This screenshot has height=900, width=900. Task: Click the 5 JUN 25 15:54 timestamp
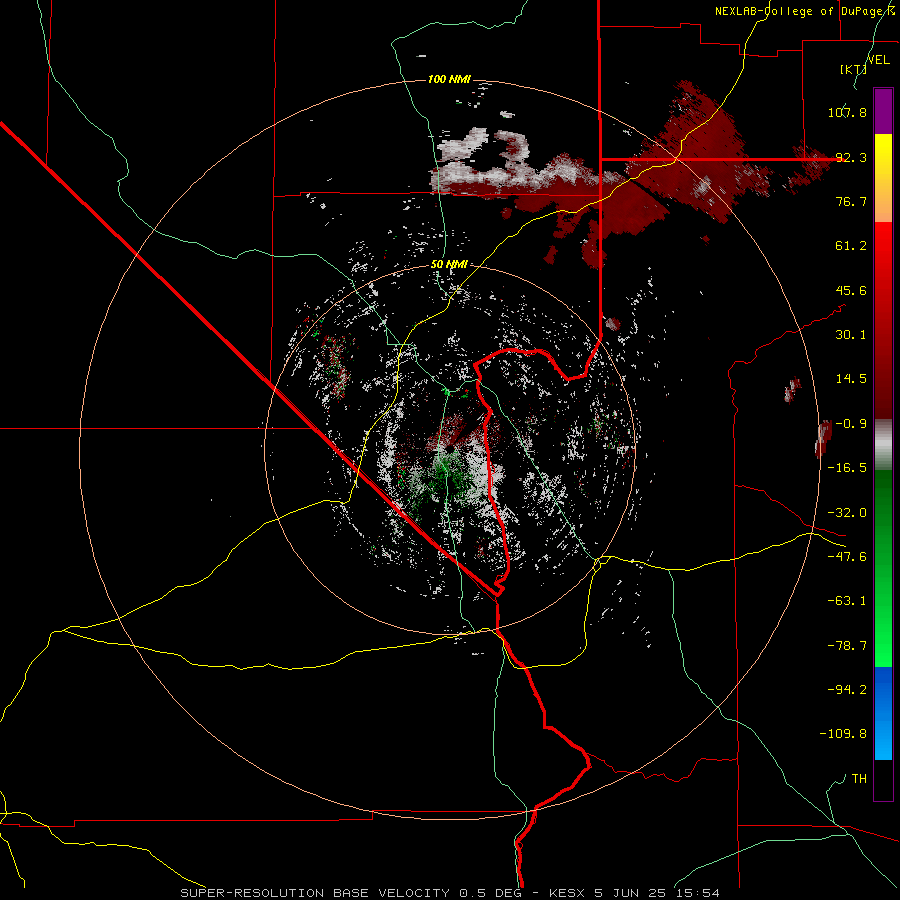(657, 893)
